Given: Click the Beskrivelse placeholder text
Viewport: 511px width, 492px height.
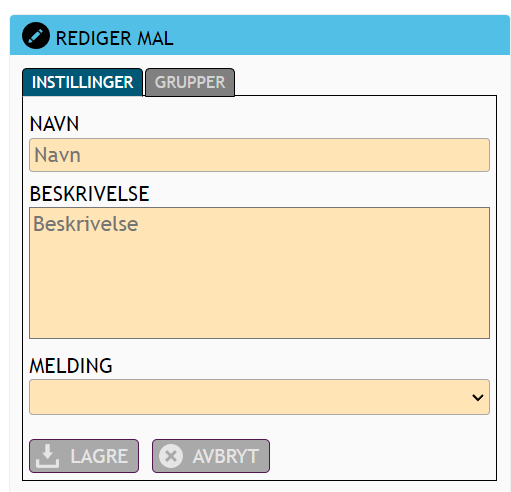Looking at the screenshot, I should click(86, 224).
